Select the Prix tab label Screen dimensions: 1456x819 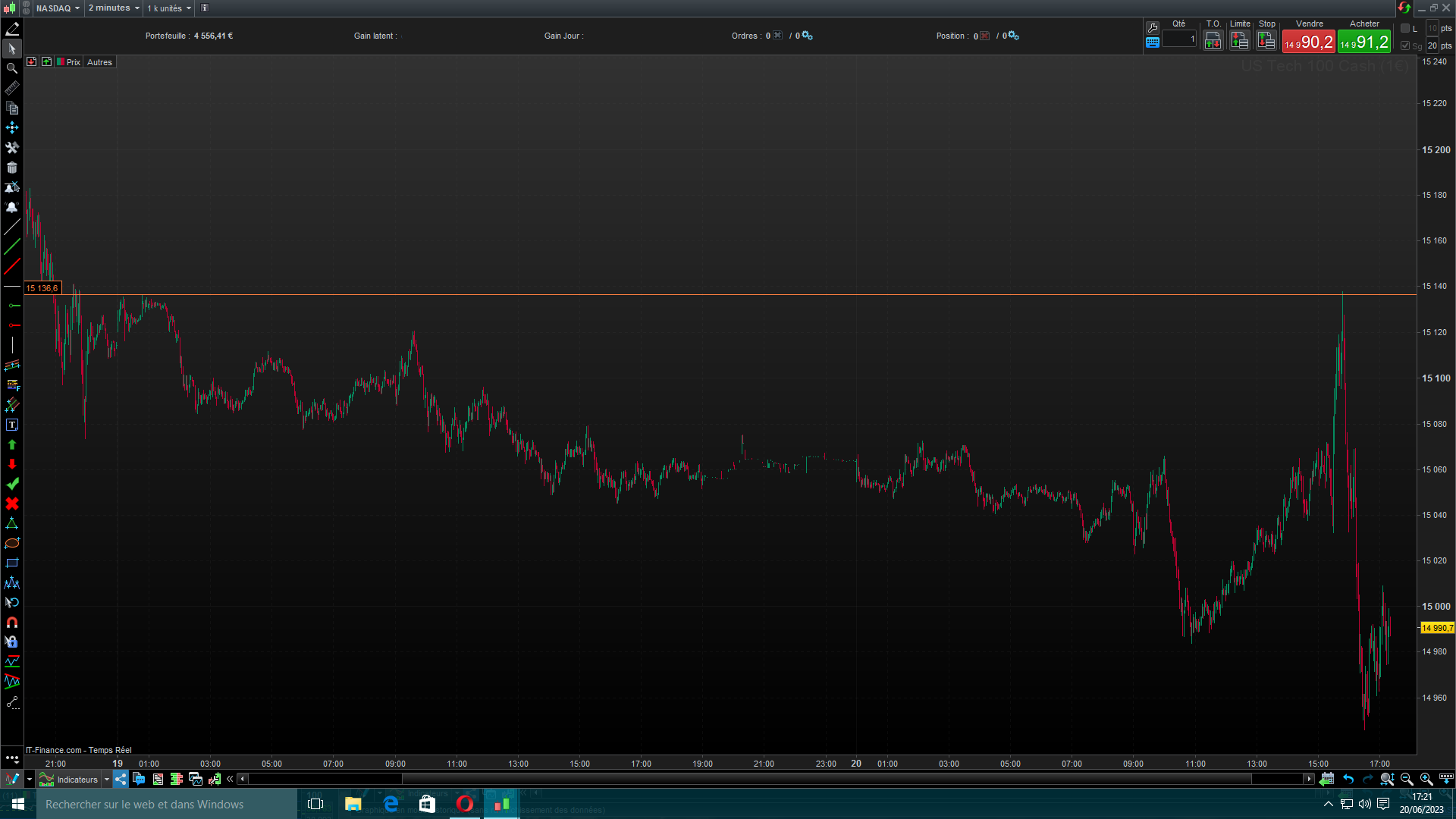[73, 62]
